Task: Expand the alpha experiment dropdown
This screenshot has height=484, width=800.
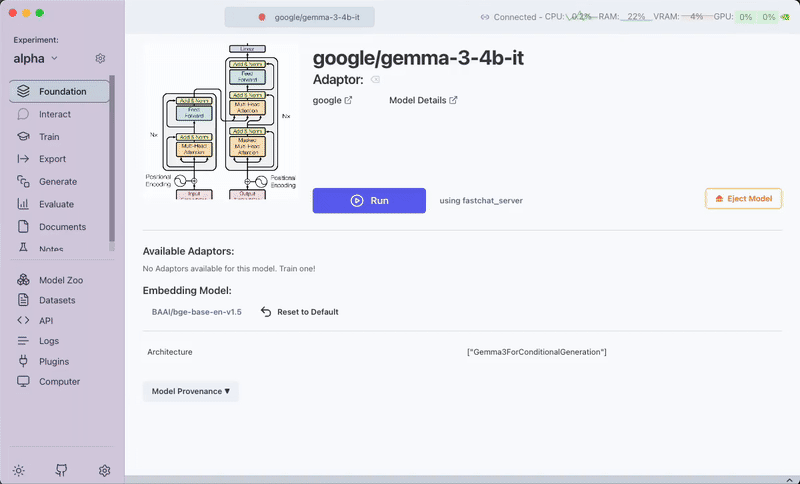Action: 36,59
